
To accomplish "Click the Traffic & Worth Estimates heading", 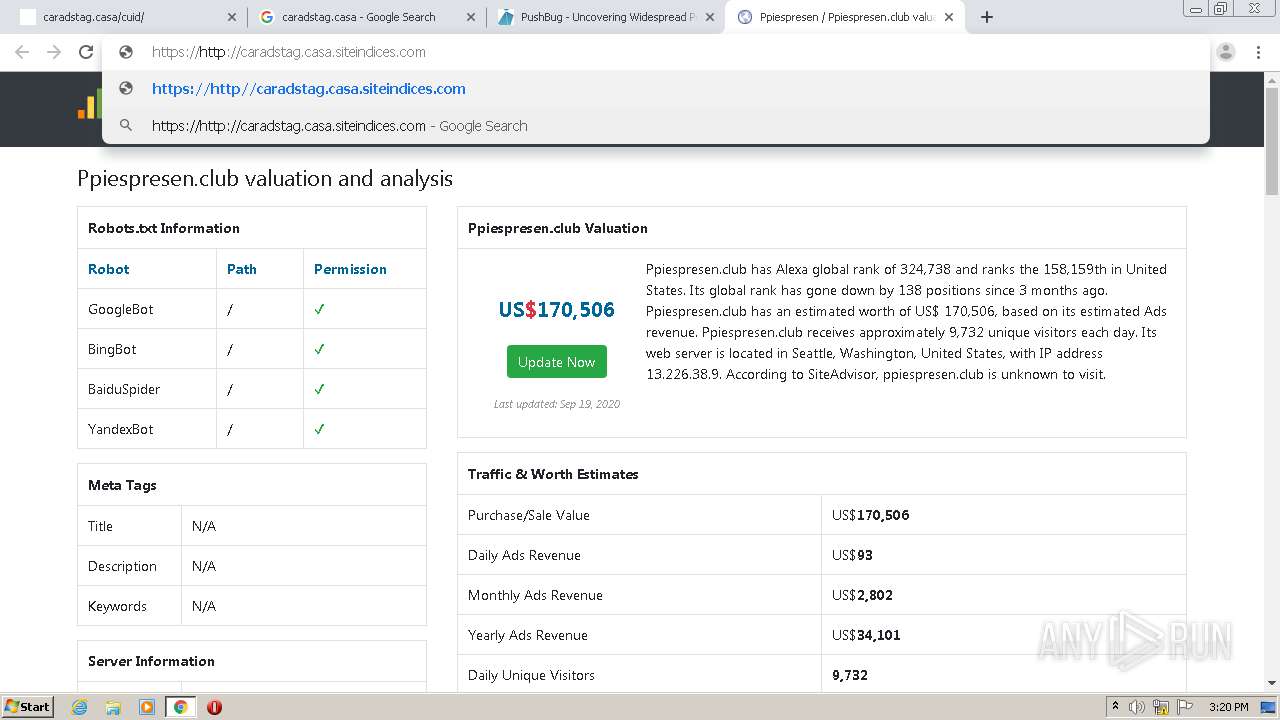I will [553, 474].
